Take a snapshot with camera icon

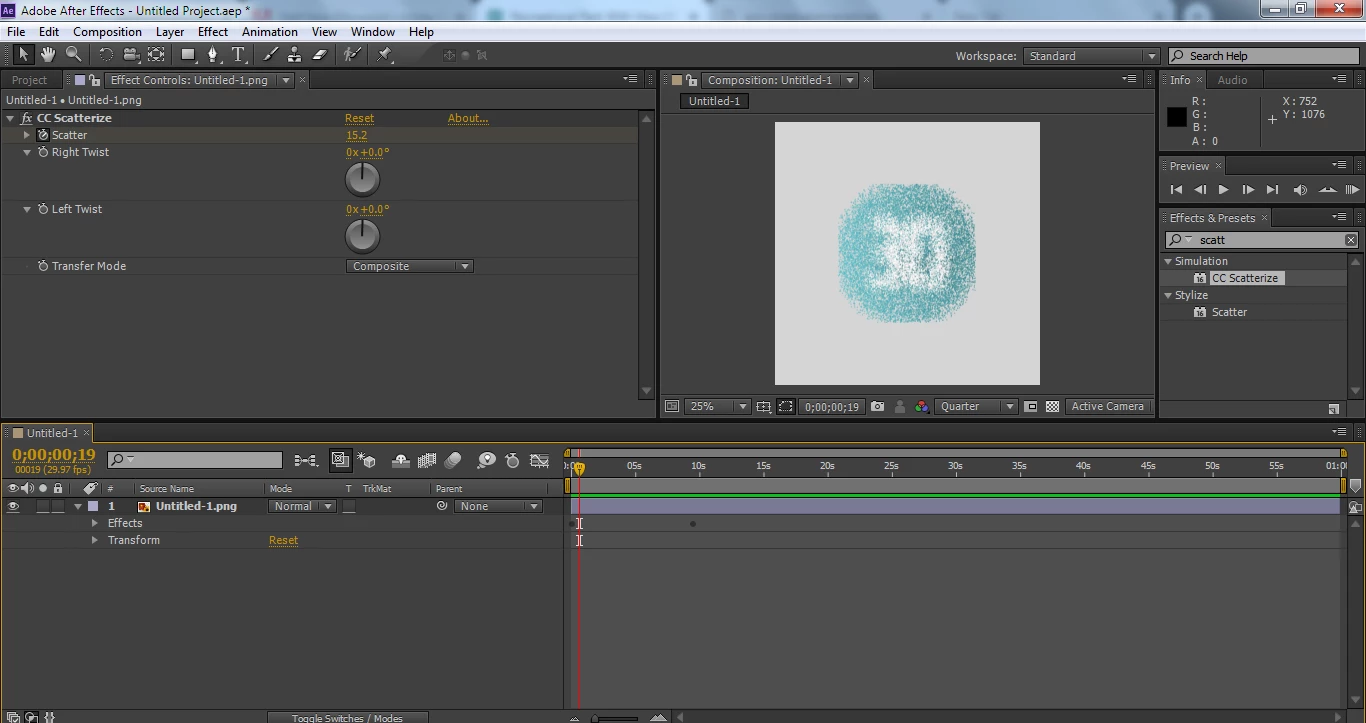click(x=877, y=407)
